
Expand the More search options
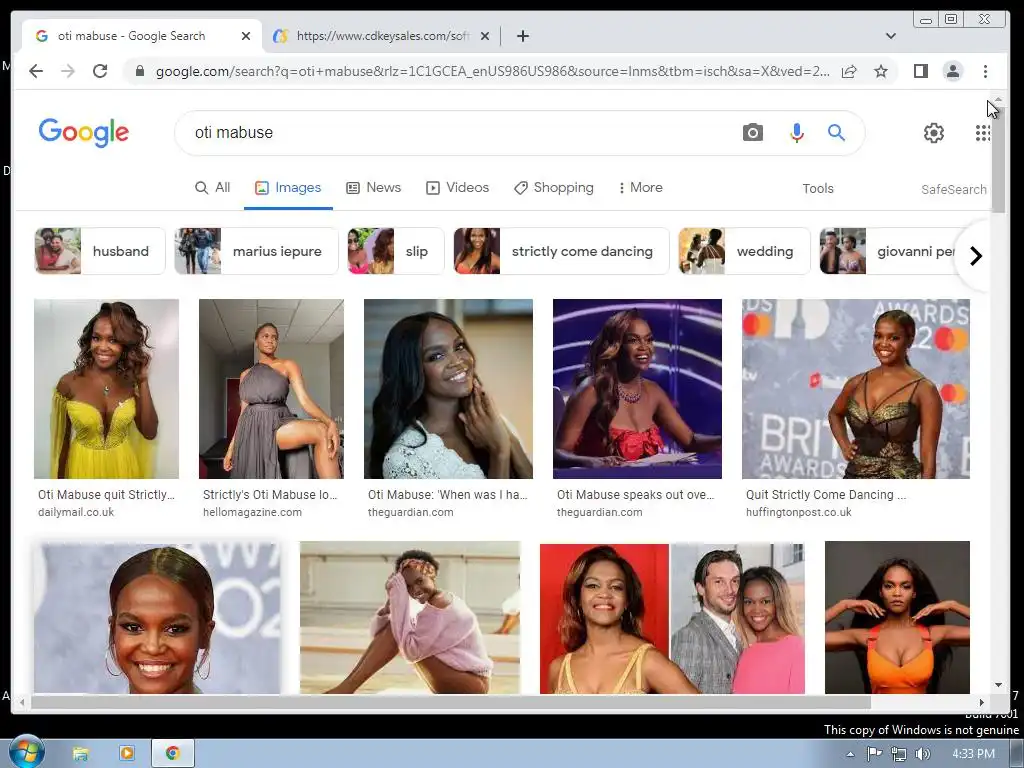[641, 188]
